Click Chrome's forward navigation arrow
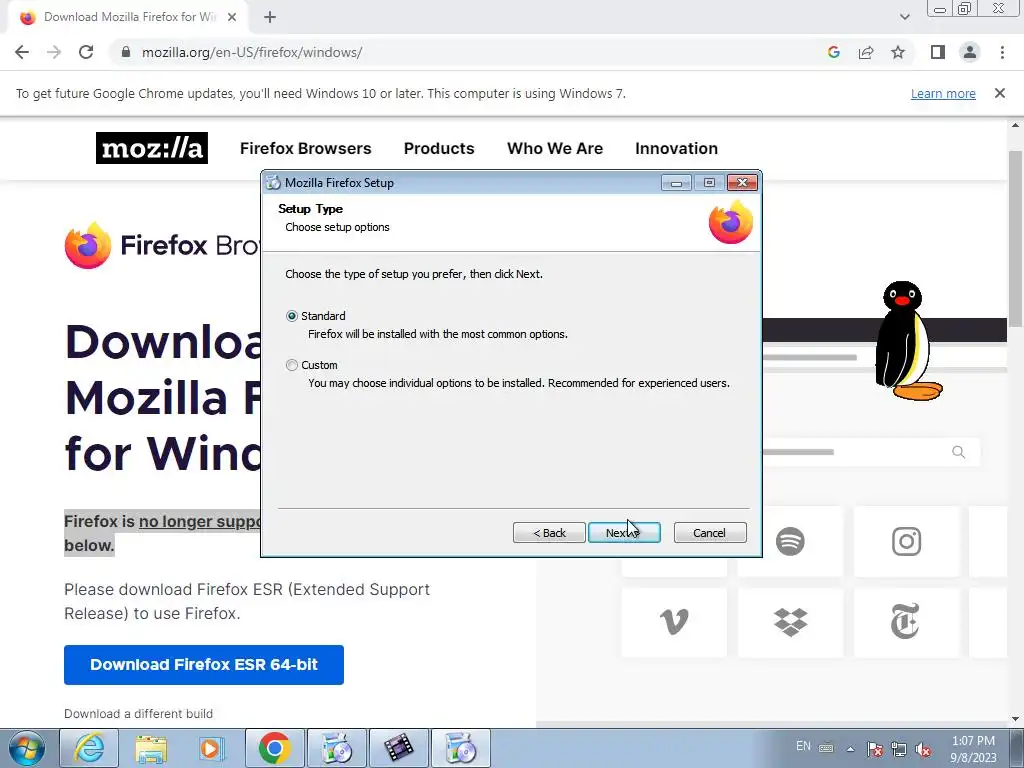This screenshot has height=768, width=1024. (54, 52)
